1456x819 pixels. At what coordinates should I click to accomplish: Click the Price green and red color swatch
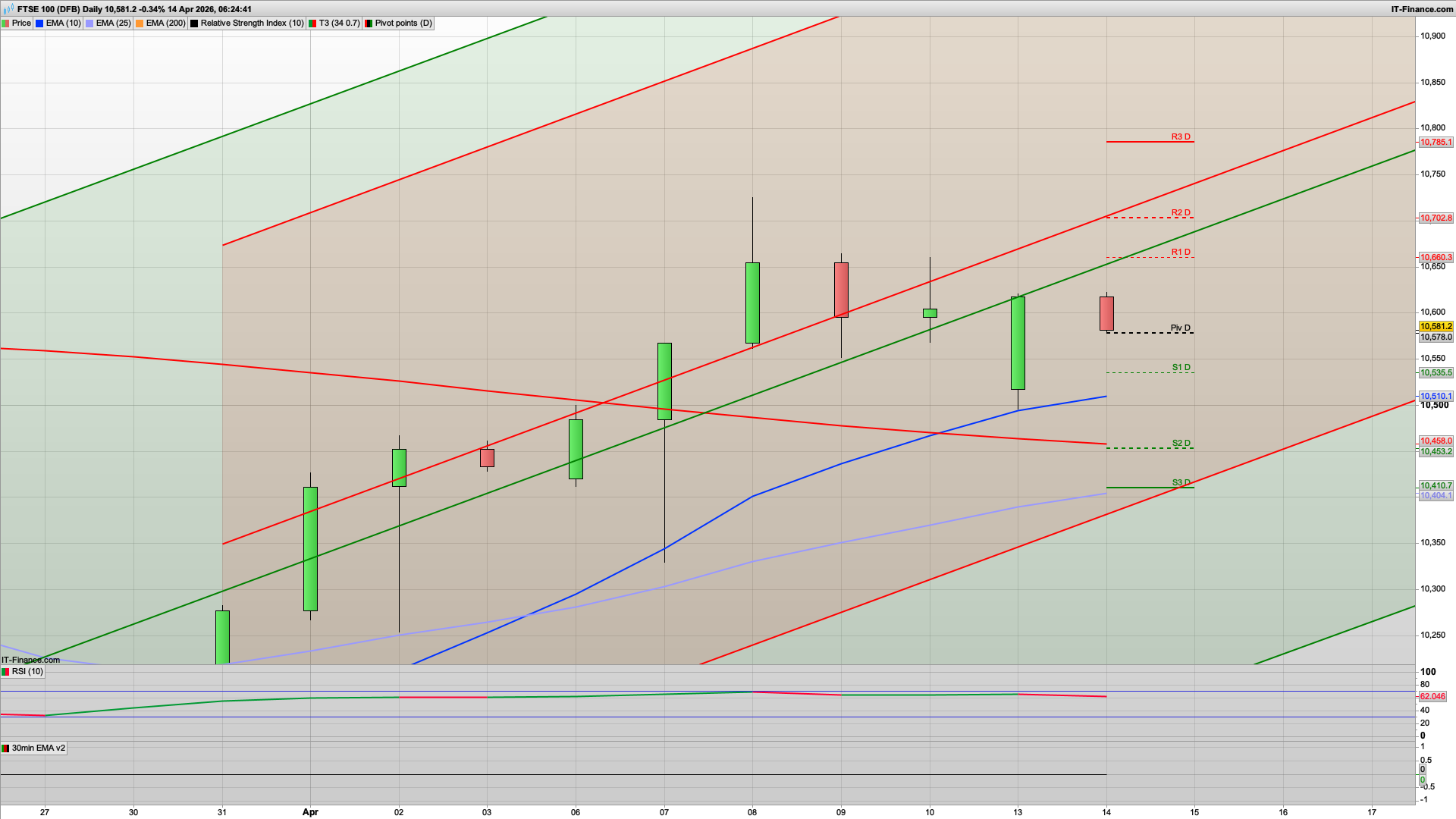point(7,23)
